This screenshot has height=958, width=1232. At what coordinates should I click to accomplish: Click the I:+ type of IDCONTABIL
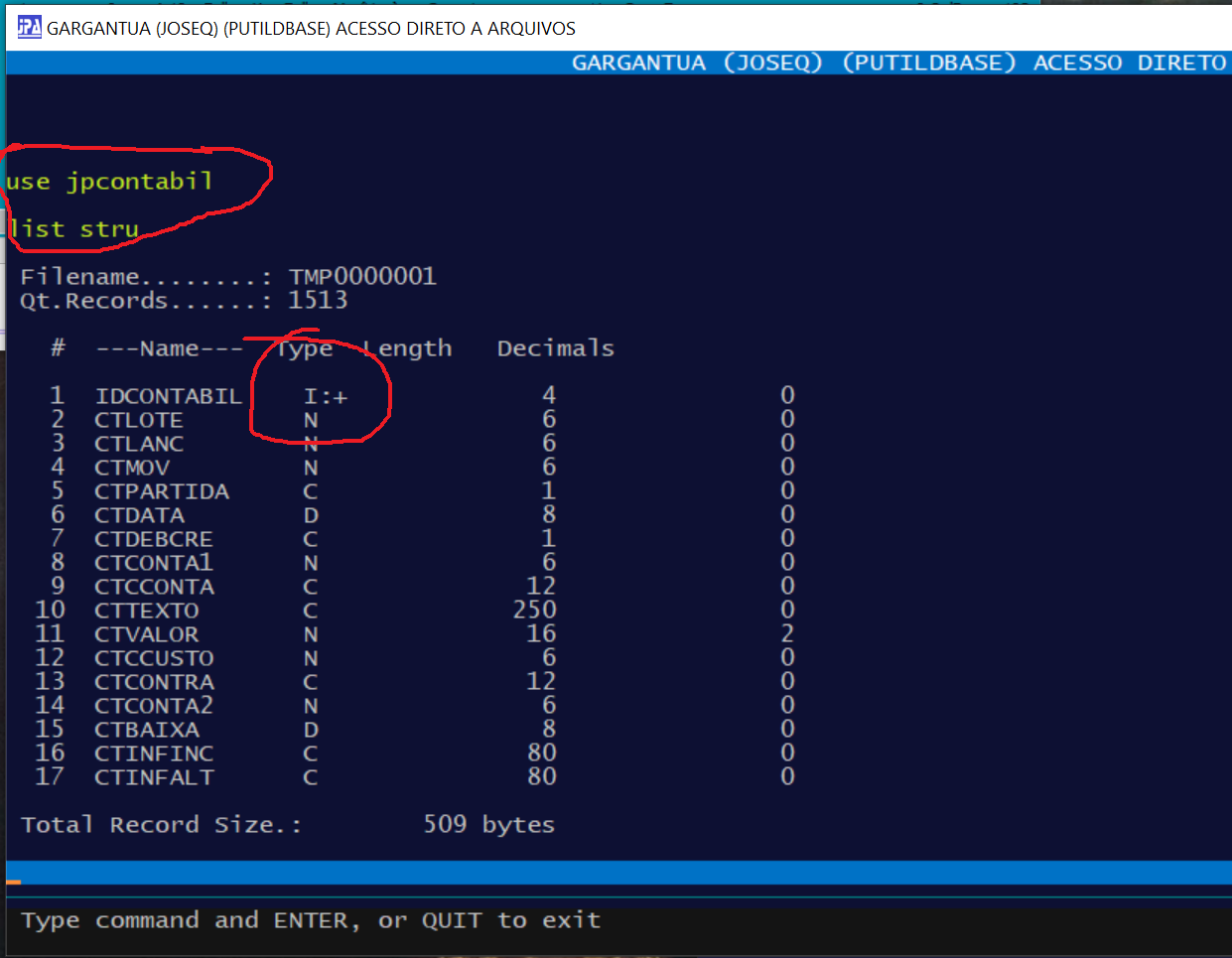[x=326, y=397]
